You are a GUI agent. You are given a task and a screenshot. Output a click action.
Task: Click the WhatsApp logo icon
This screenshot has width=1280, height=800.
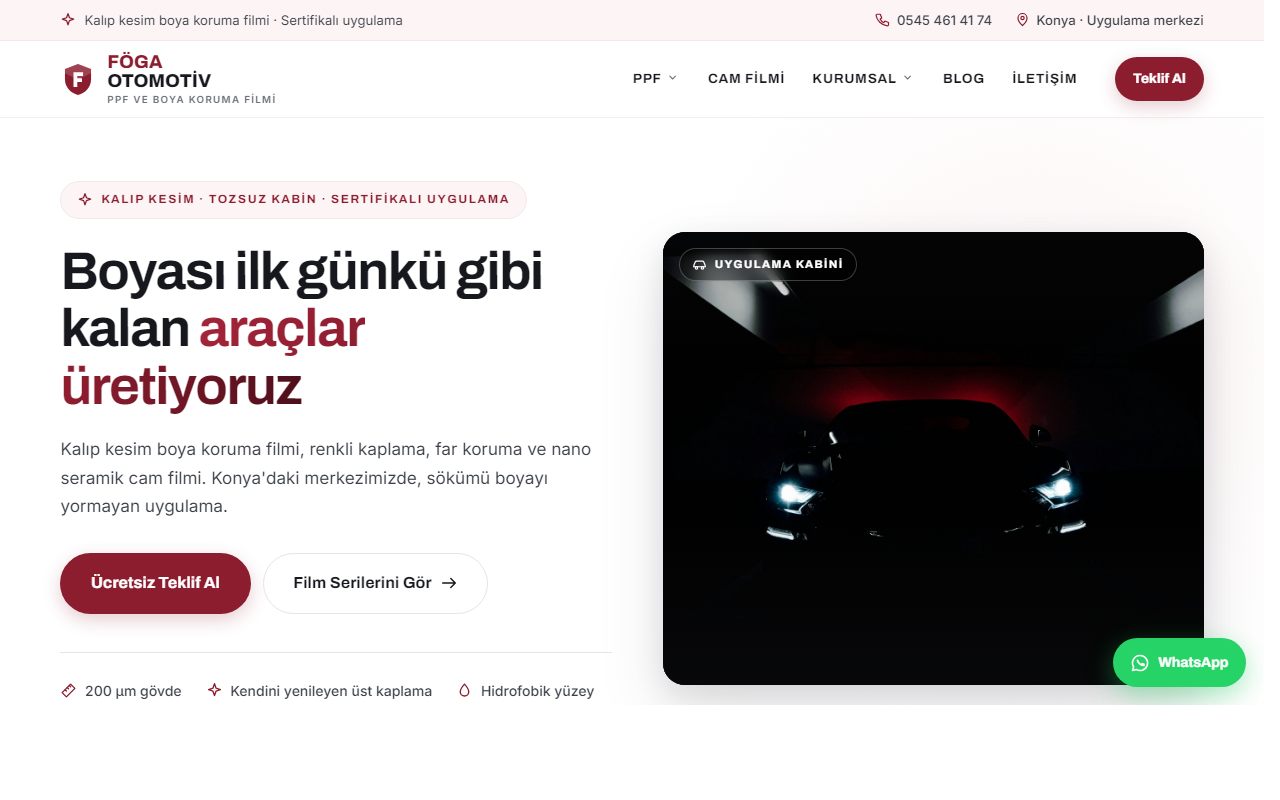coord(1140,663)
